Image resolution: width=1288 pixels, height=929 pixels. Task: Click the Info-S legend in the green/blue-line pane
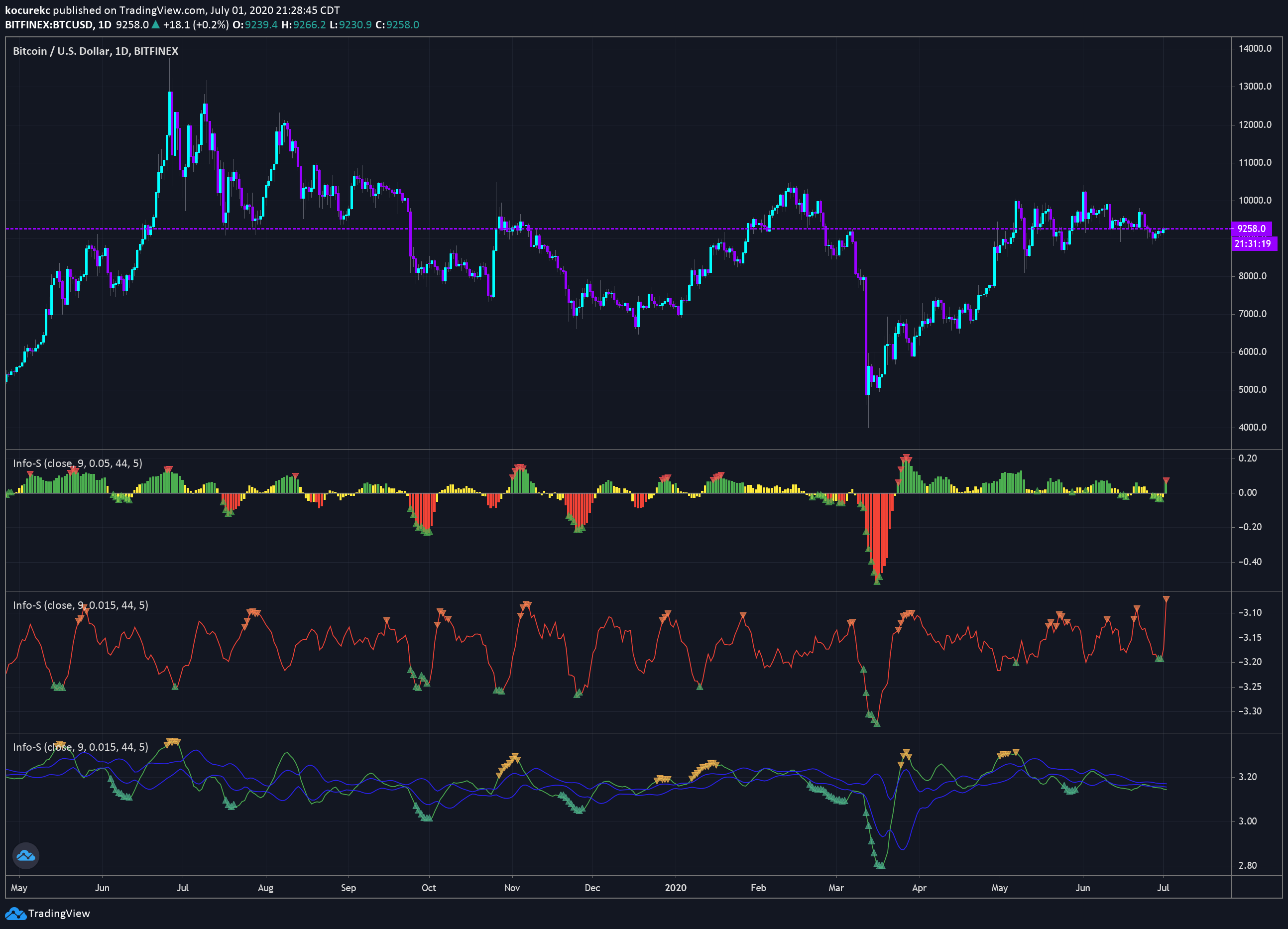pos(81,747)
